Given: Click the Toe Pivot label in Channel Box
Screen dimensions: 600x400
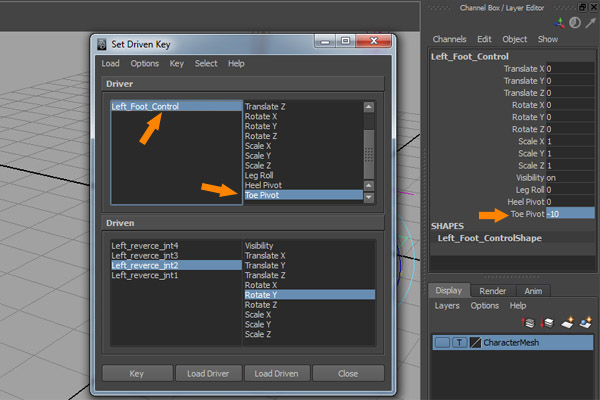Looking at the screenshot, I should [x=527, y=214].
